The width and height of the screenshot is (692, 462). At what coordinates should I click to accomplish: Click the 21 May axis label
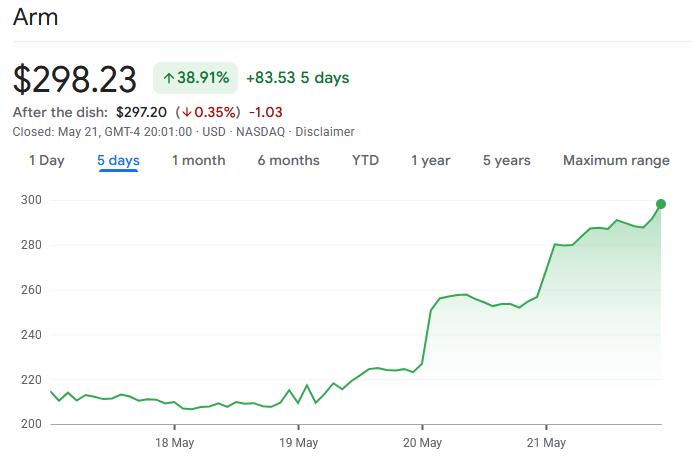(546, 443)
